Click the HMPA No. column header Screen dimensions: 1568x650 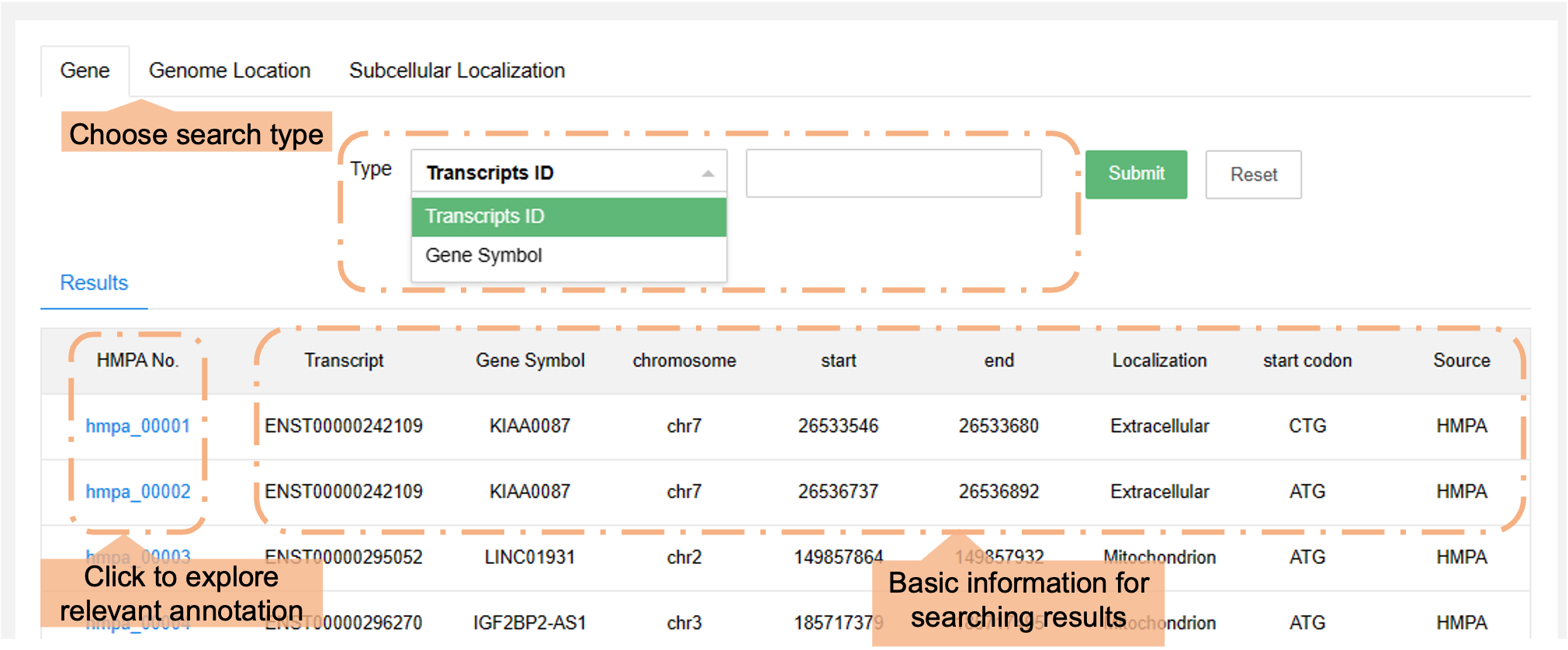(x=137, y=361)
